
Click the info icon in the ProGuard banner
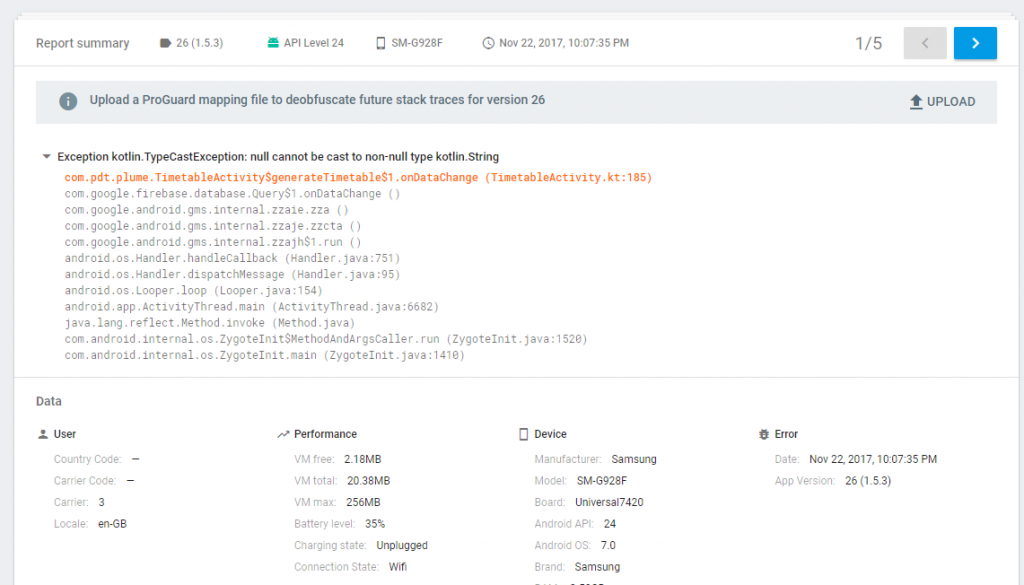pos(67,100)
